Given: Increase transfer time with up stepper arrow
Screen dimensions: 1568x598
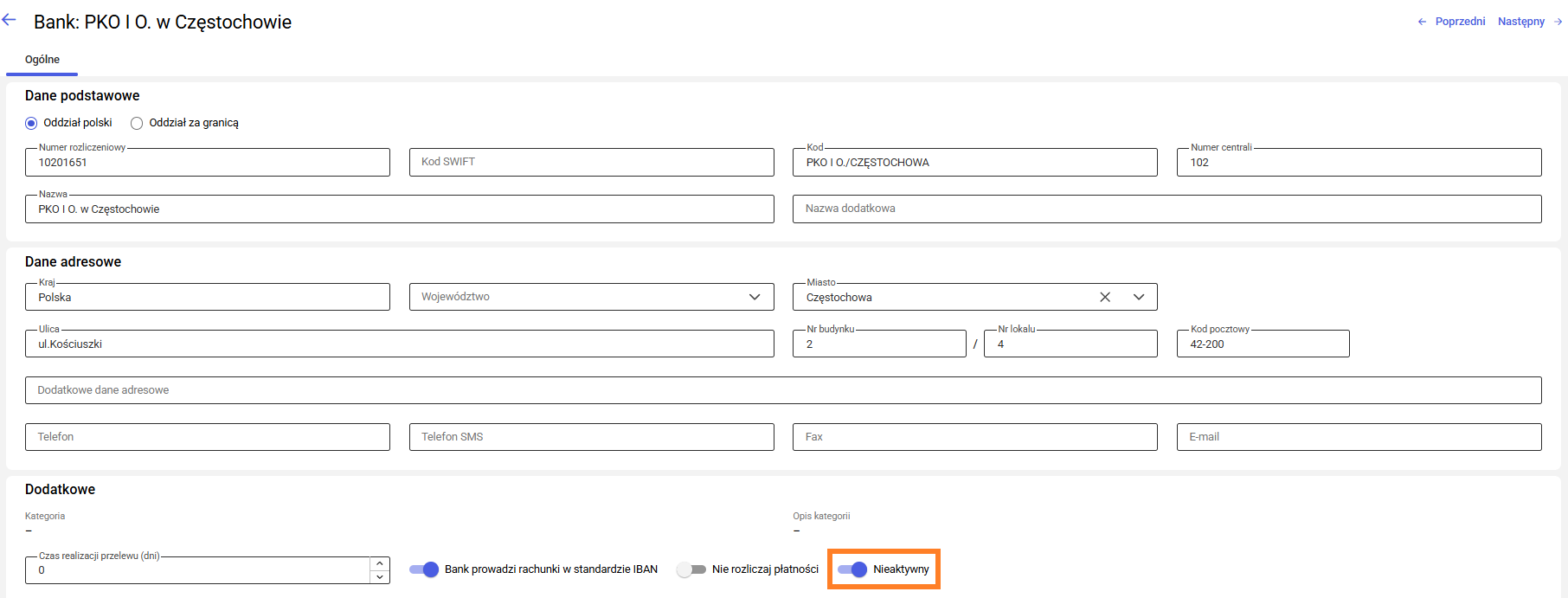Looking at the screenshot, I should [x=379, y=563].
